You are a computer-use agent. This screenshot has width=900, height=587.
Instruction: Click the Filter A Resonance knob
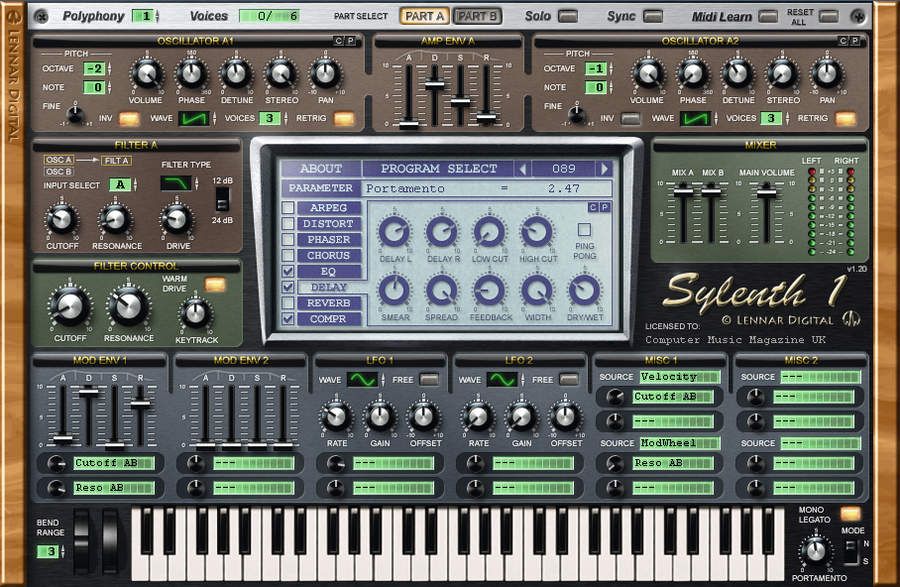click(x=115, y=219)
